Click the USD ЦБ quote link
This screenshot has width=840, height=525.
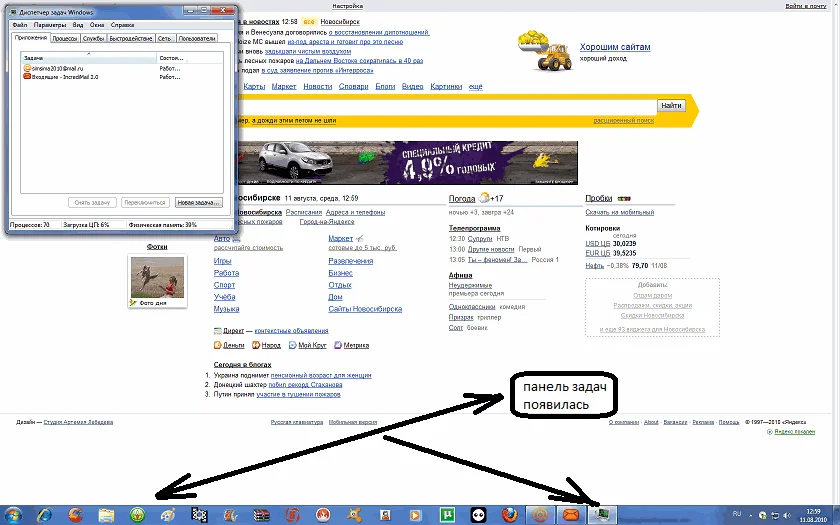[x=598, y=244]
